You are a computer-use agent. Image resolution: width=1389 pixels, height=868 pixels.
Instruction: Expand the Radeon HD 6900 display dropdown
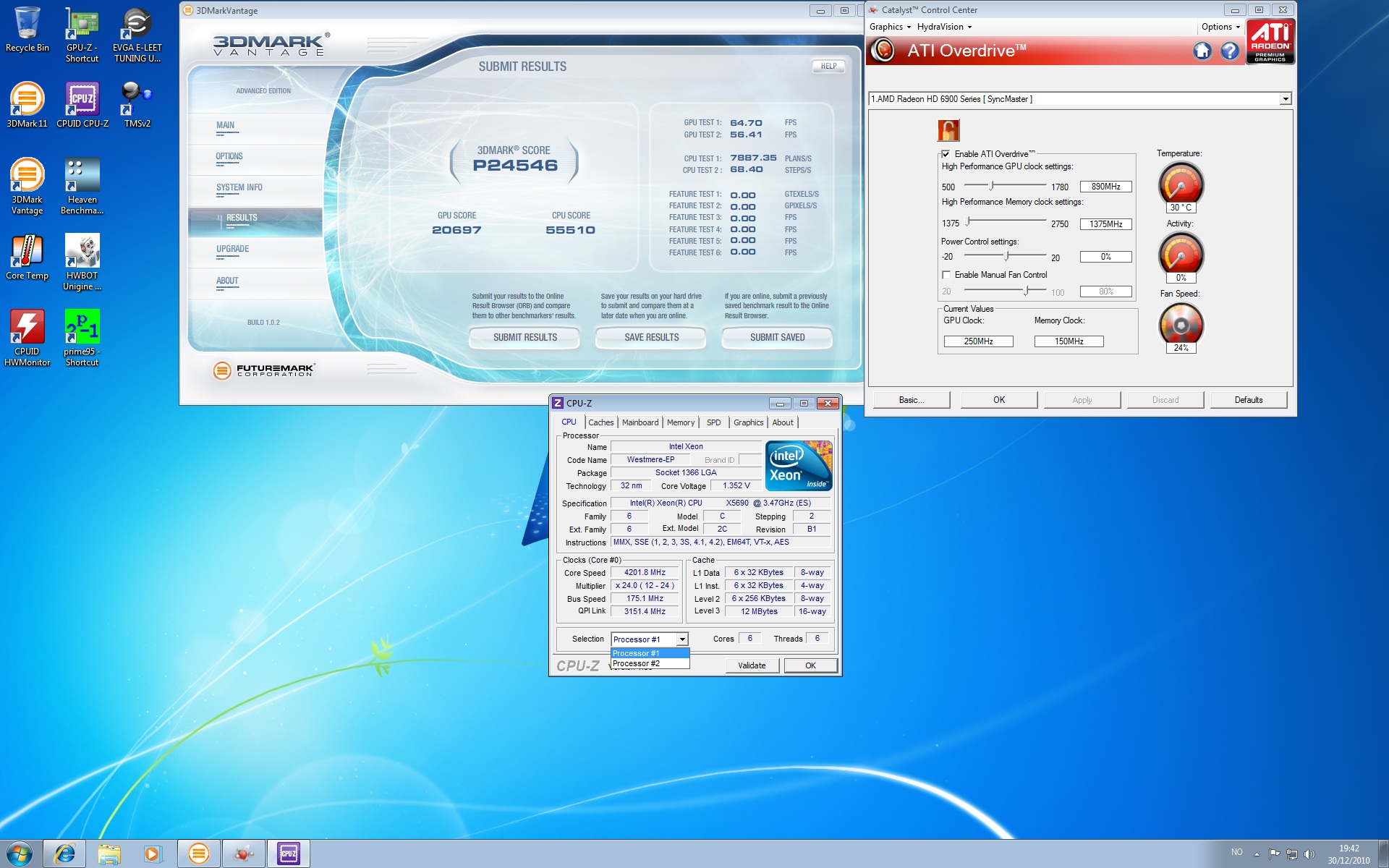[x=1286, y=99]
